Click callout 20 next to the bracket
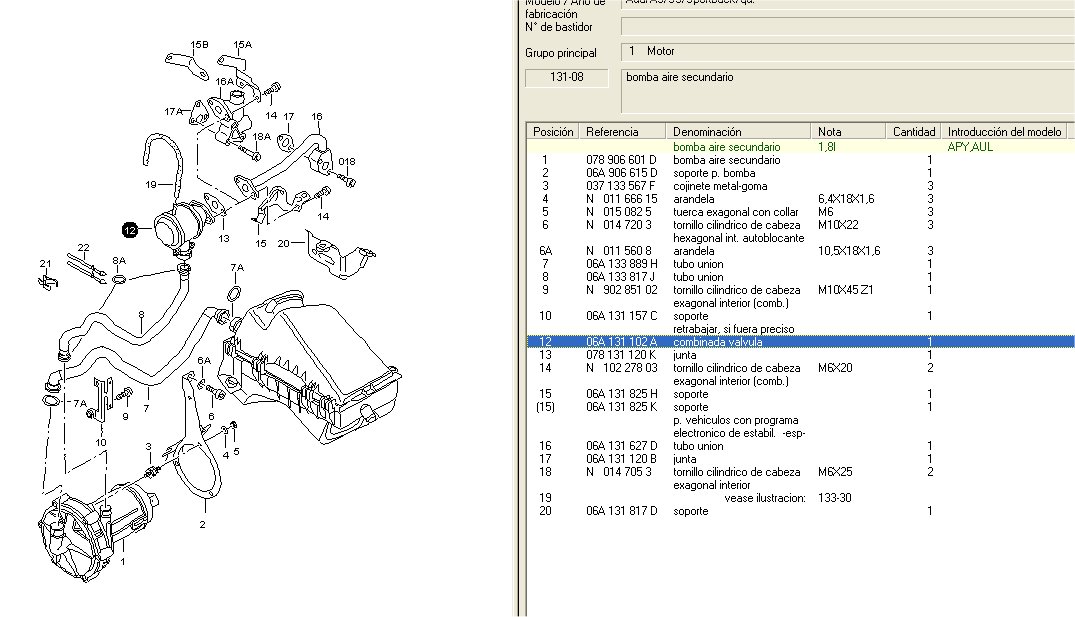This screenshot has width=1075, height=617. tap(283, 243)
